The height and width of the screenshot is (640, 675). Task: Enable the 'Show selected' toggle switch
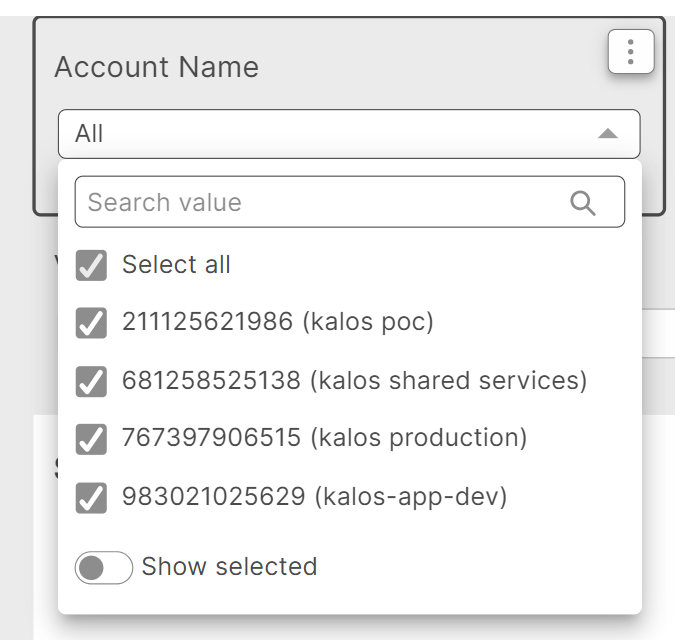coord(103,568)
